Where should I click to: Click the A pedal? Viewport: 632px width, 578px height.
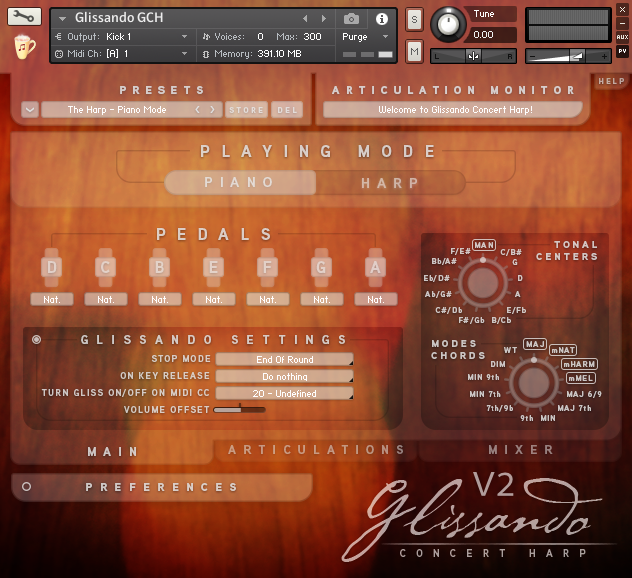(x=375, y=267)
